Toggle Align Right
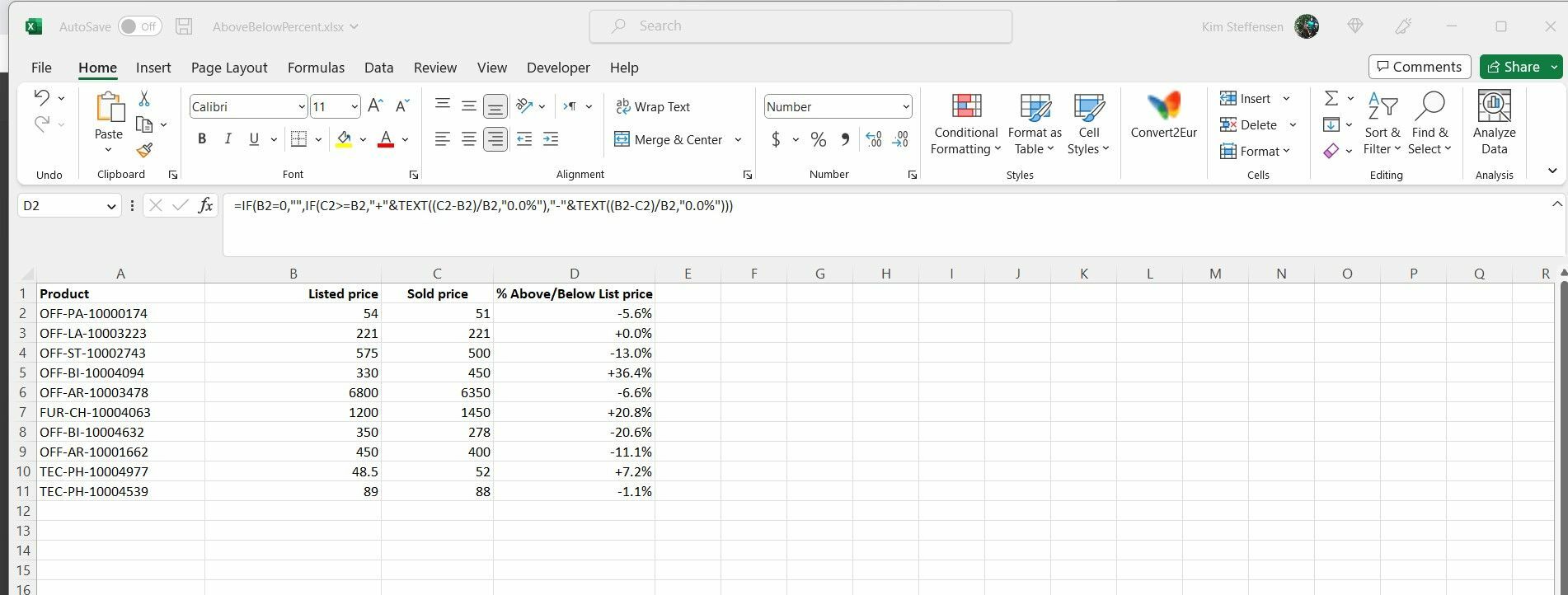The image size is (1568, 595). click(x=495, y=139)
